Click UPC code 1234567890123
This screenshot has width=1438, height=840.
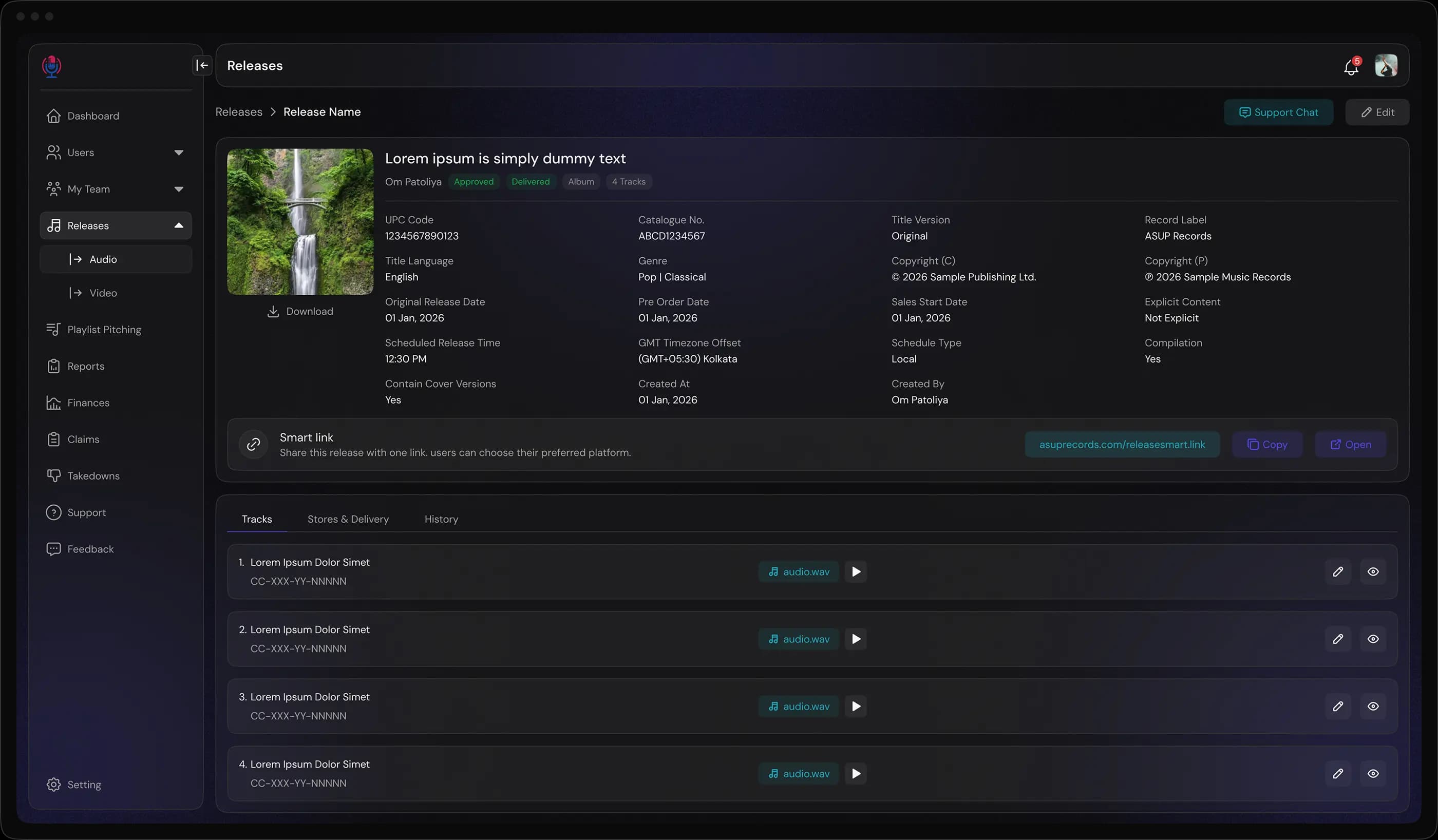pos(422,236)
